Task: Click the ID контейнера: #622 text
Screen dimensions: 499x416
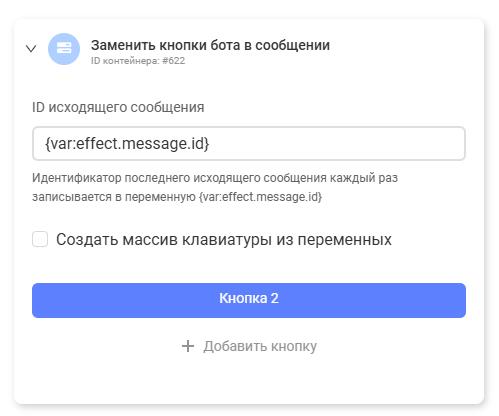Action: 138,61
